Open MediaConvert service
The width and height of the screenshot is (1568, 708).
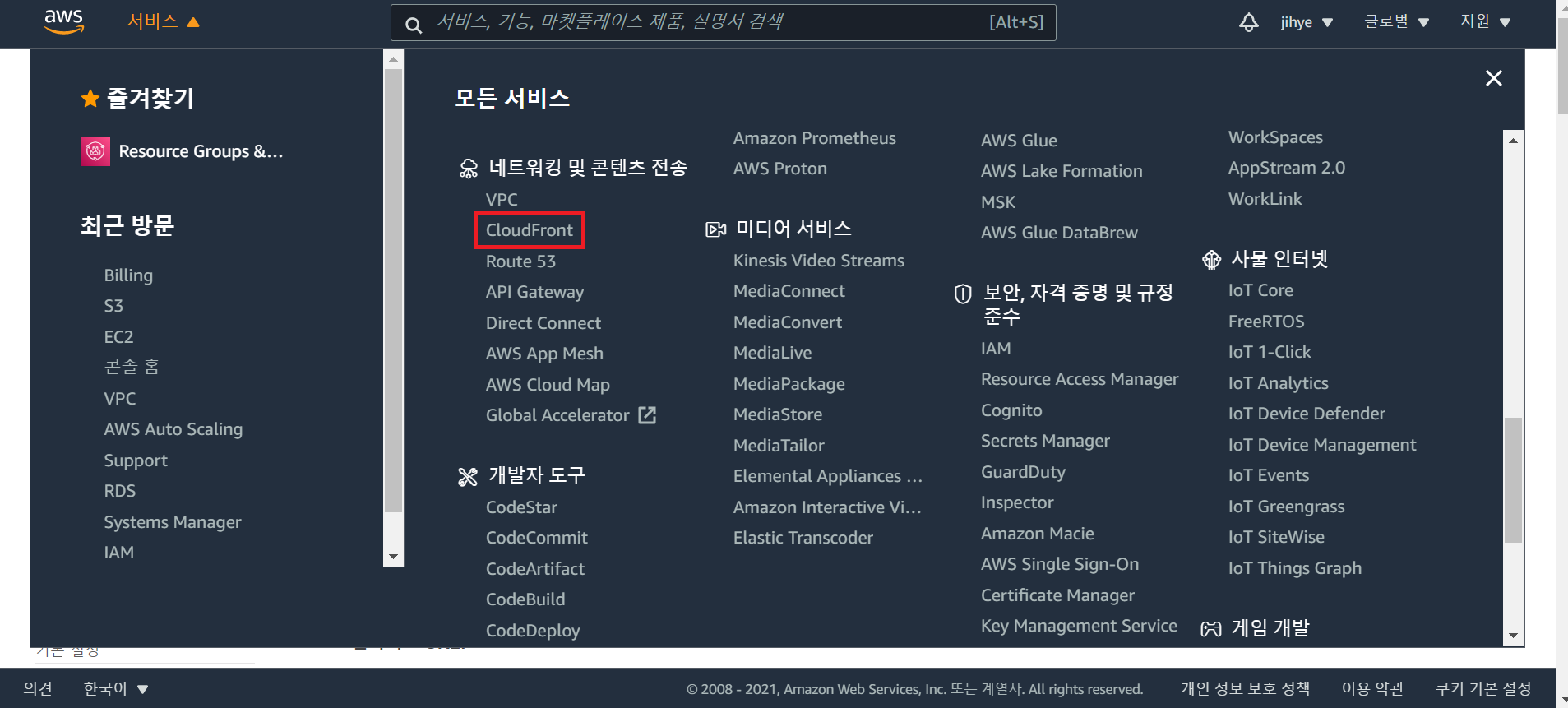pyautogui.click(x=788, y=322)
